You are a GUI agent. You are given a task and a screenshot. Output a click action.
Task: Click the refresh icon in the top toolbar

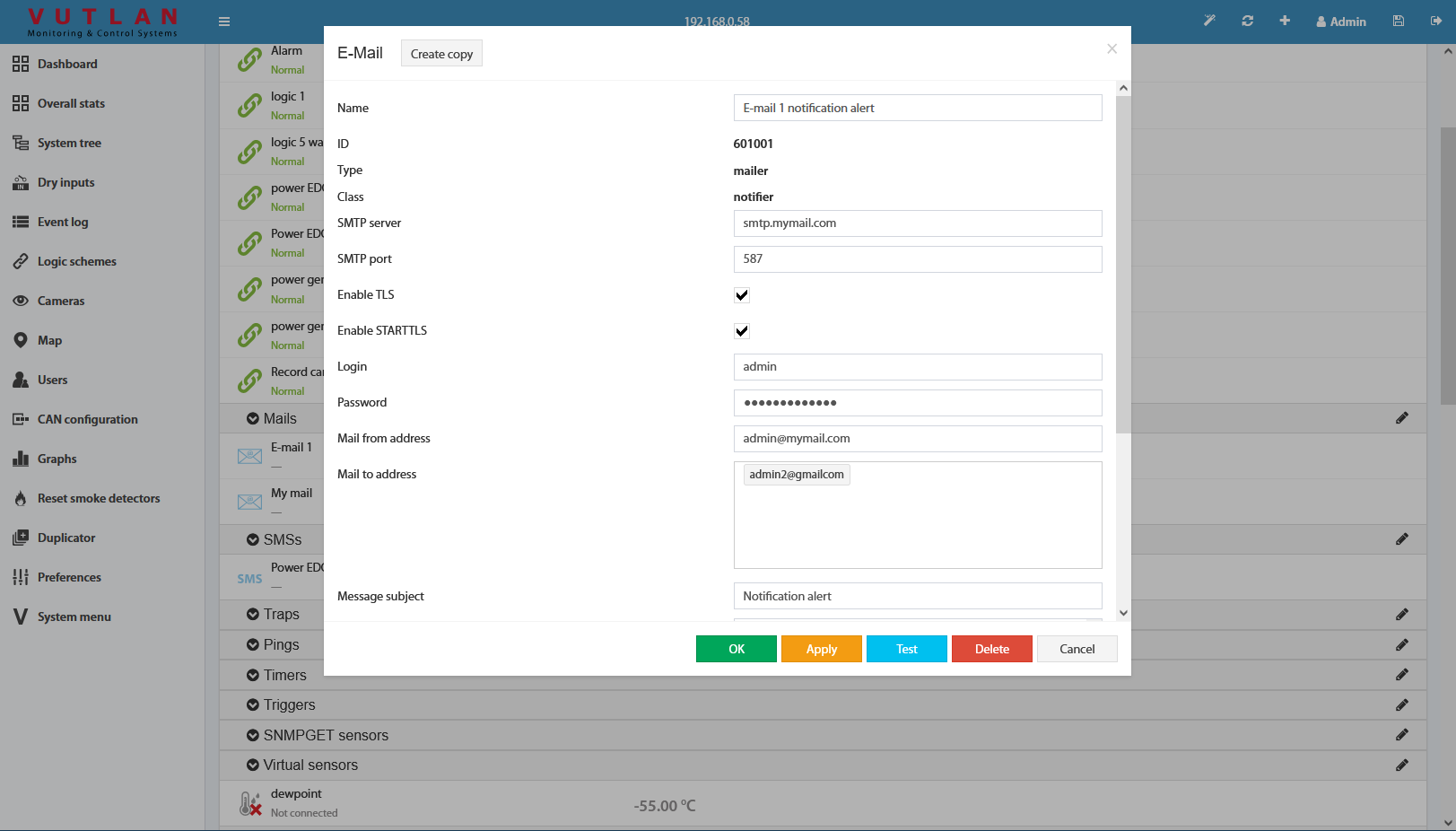tap(1247, 21)
